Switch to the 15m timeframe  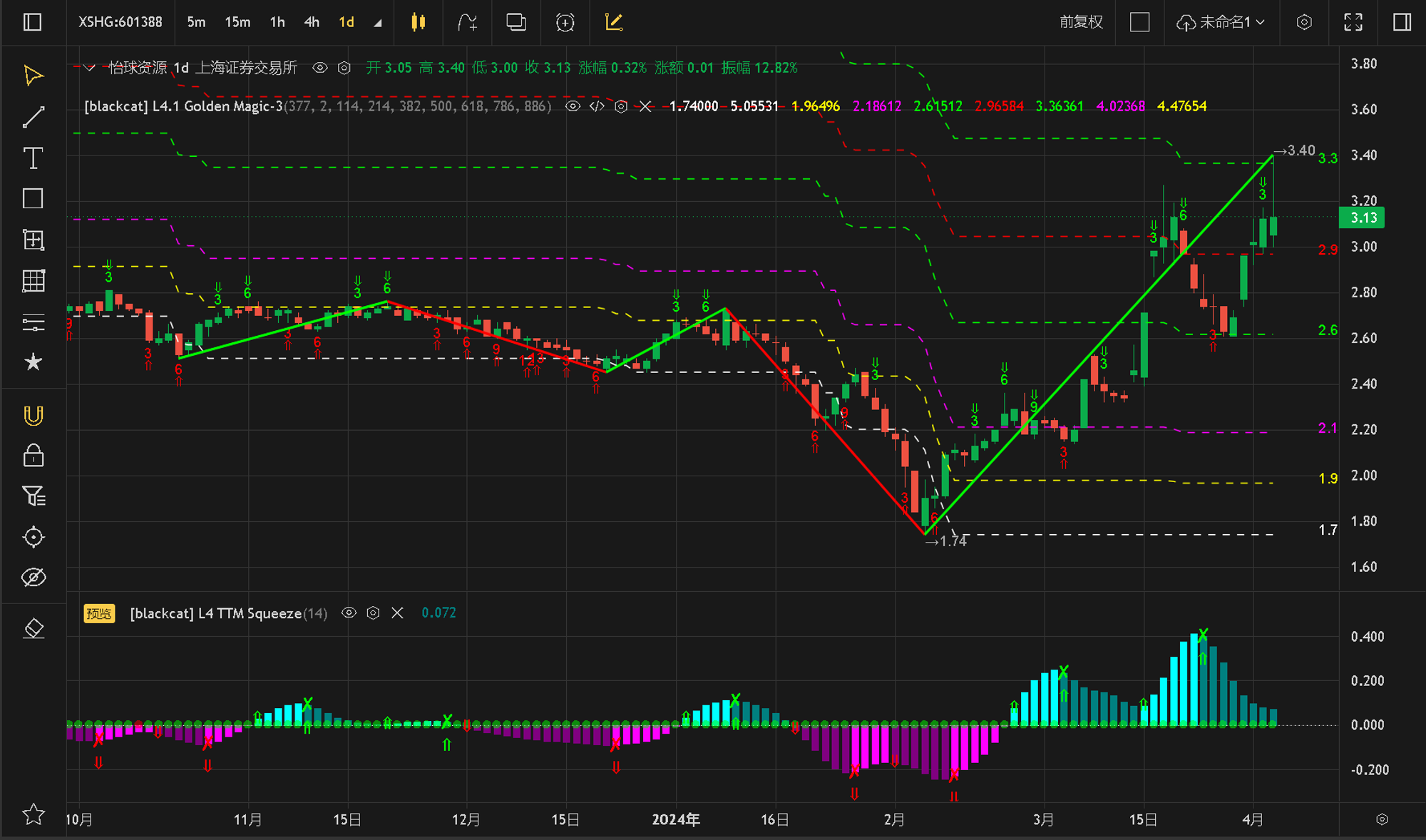tap(237, 22)
